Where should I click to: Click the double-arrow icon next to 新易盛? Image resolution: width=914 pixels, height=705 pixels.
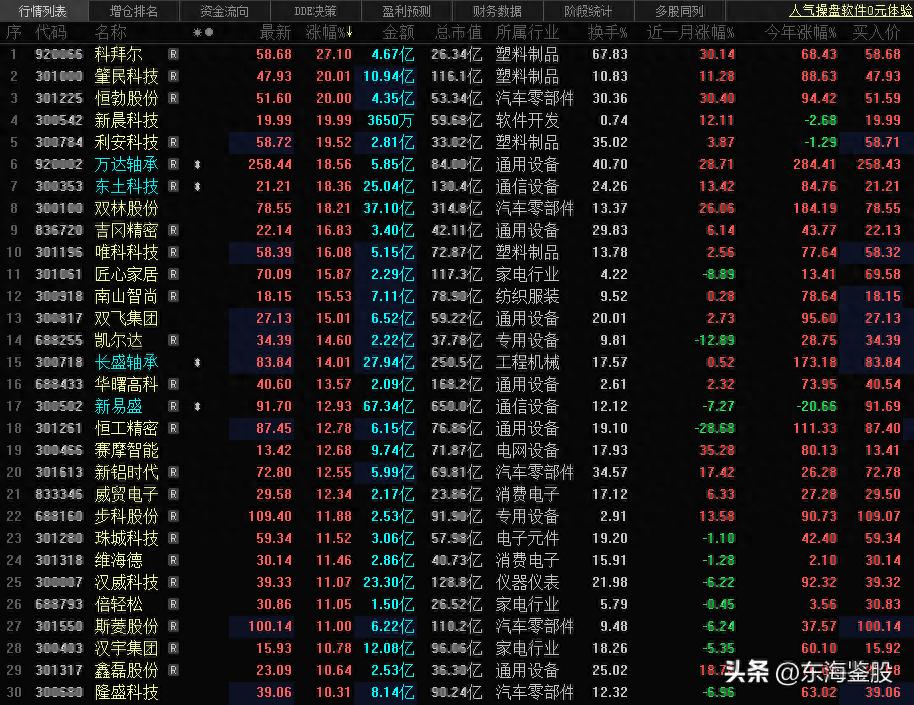197,406
